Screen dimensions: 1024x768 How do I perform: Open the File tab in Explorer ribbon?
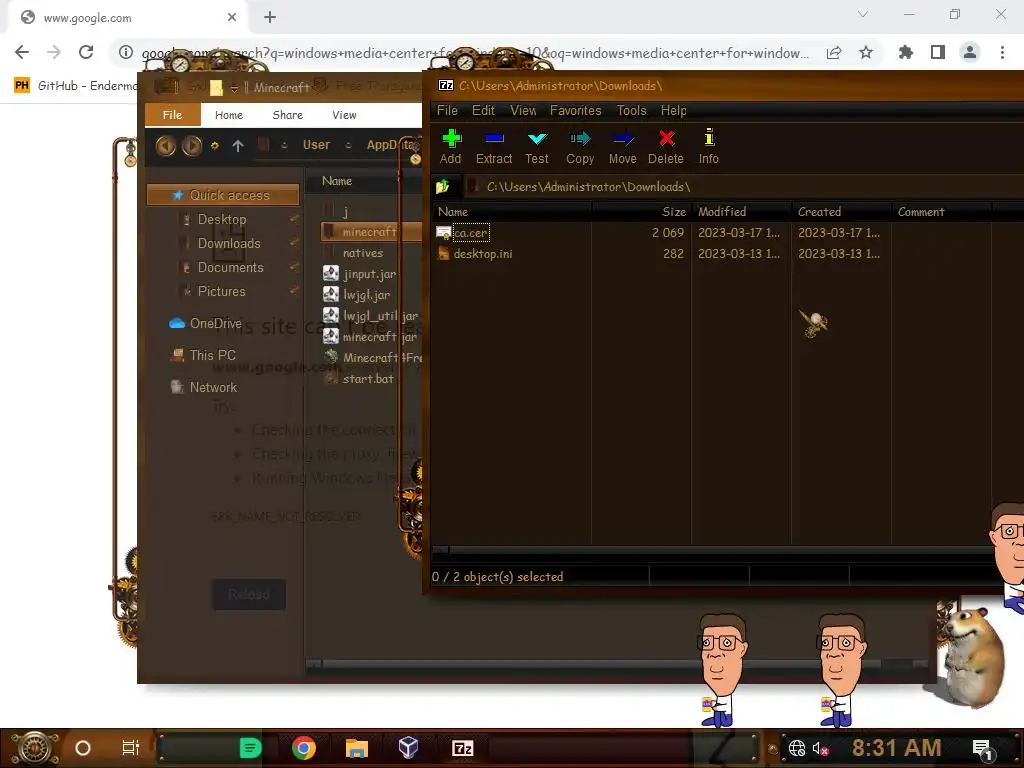(x=172, y=115)
